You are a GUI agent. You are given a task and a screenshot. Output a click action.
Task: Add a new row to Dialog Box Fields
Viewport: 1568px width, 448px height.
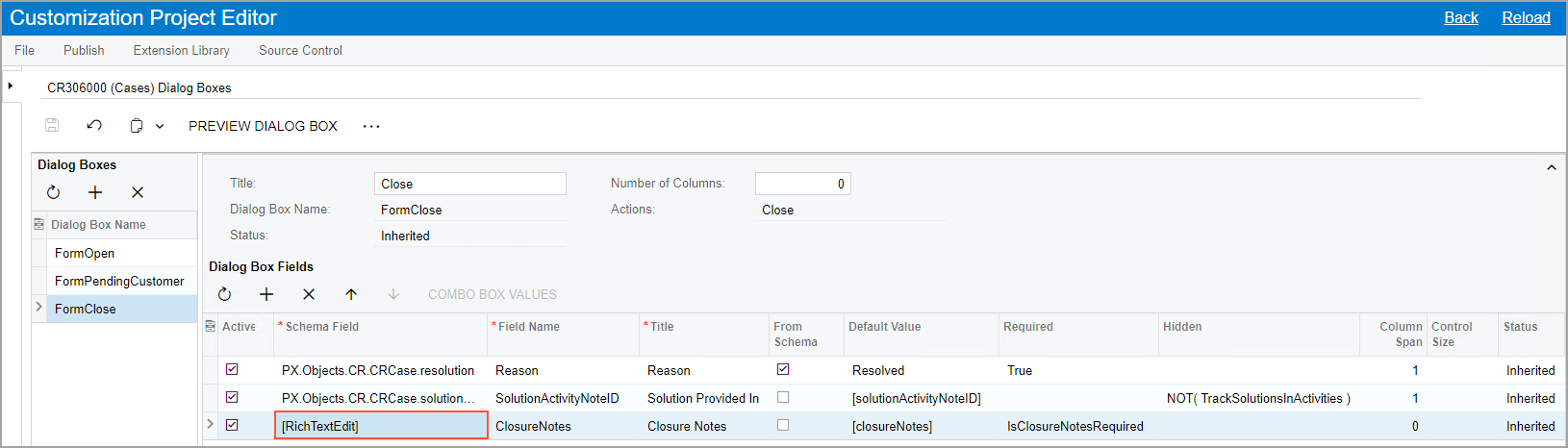[x=266, y=294]
